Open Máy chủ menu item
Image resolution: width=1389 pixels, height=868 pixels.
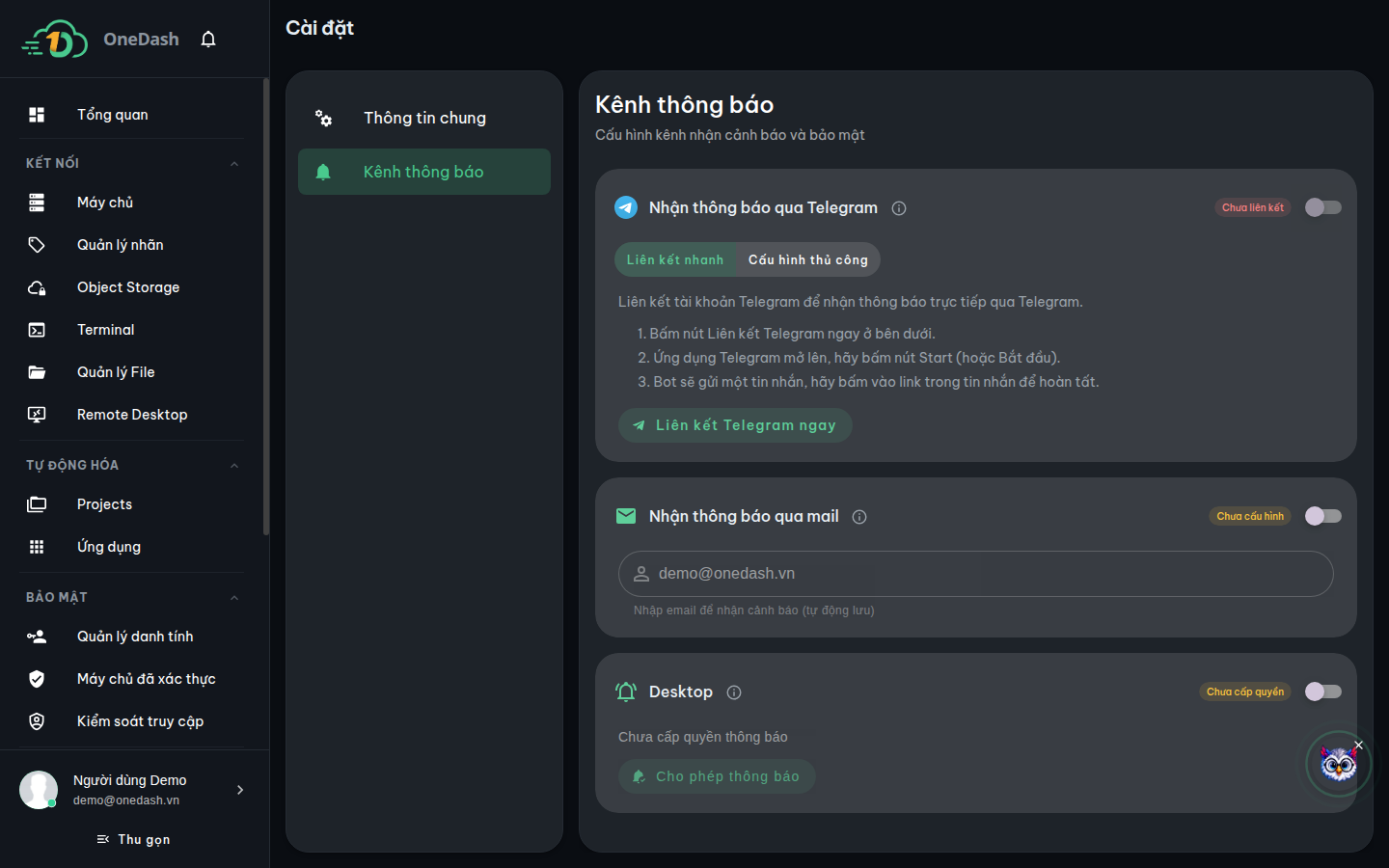tap(132, 203)
